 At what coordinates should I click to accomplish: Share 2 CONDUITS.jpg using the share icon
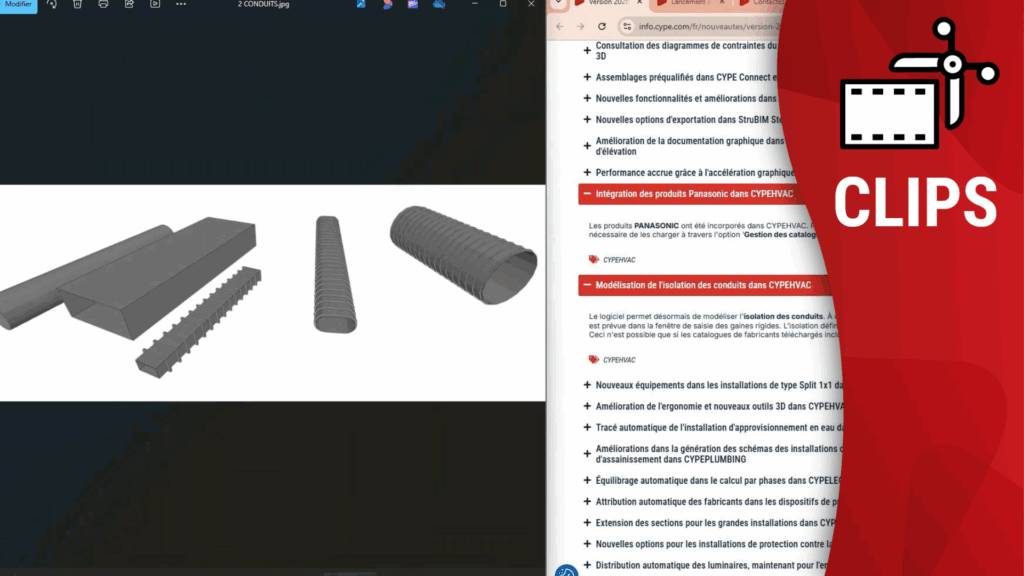coord(129,5)
